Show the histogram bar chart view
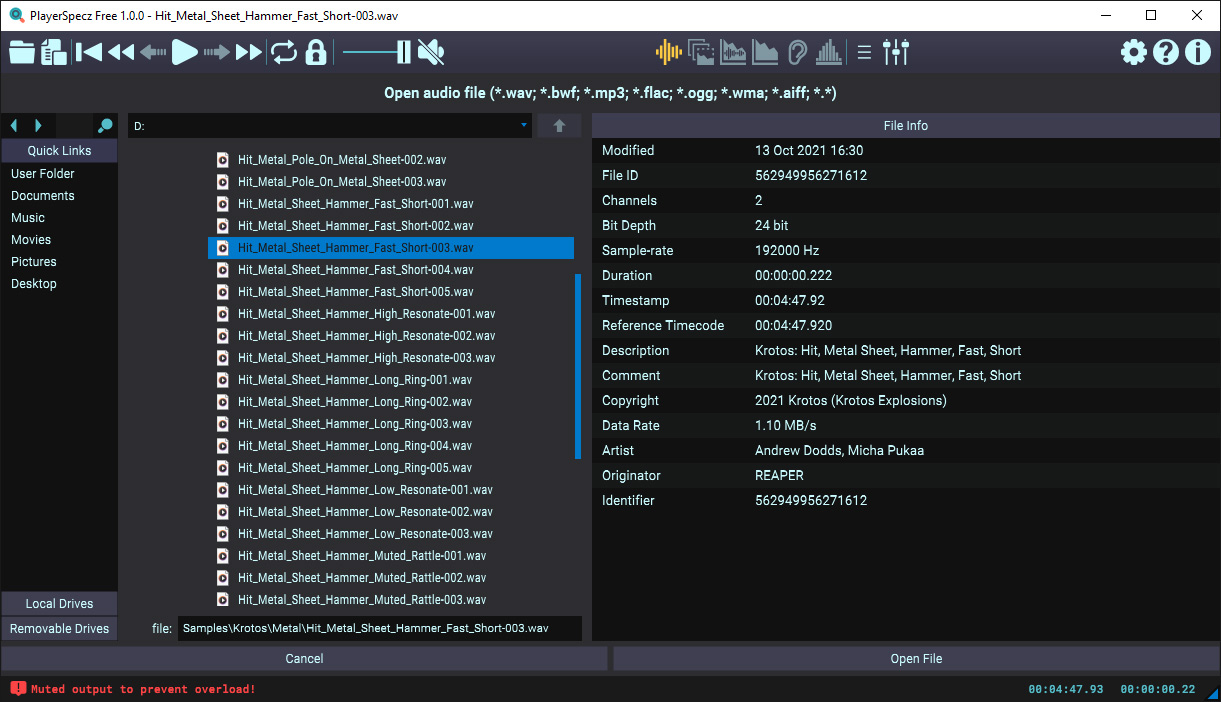 point(828,52)
